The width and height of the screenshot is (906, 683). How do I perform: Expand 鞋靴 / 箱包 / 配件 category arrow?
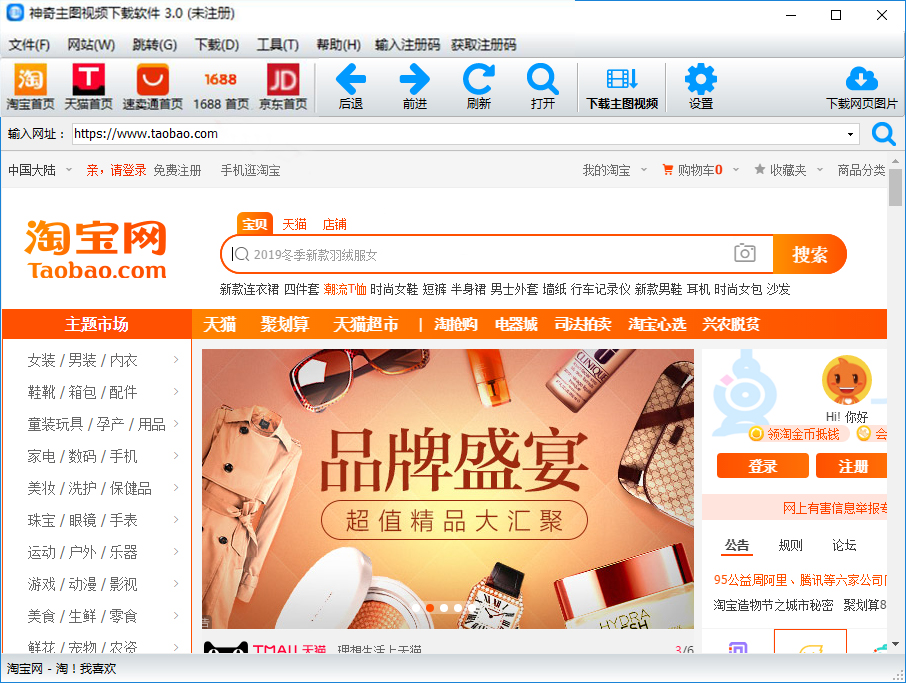coord(176,391)
